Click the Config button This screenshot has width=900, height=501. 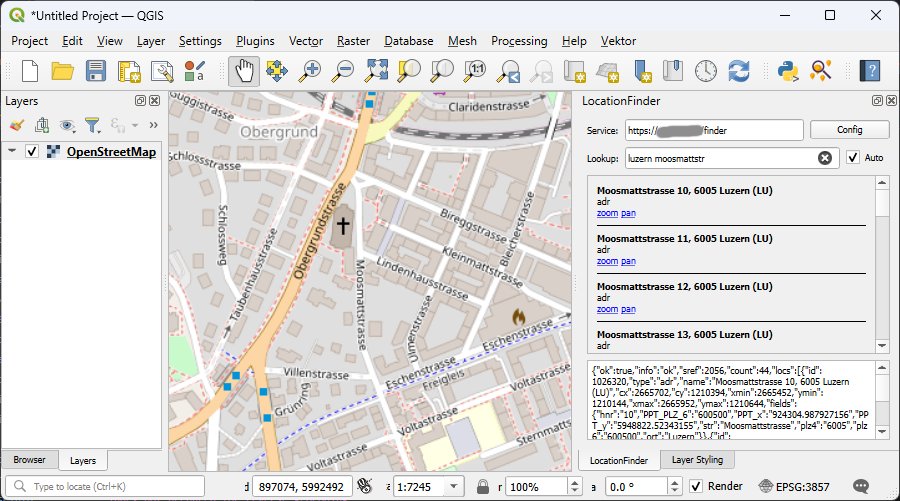pos(849,130)
